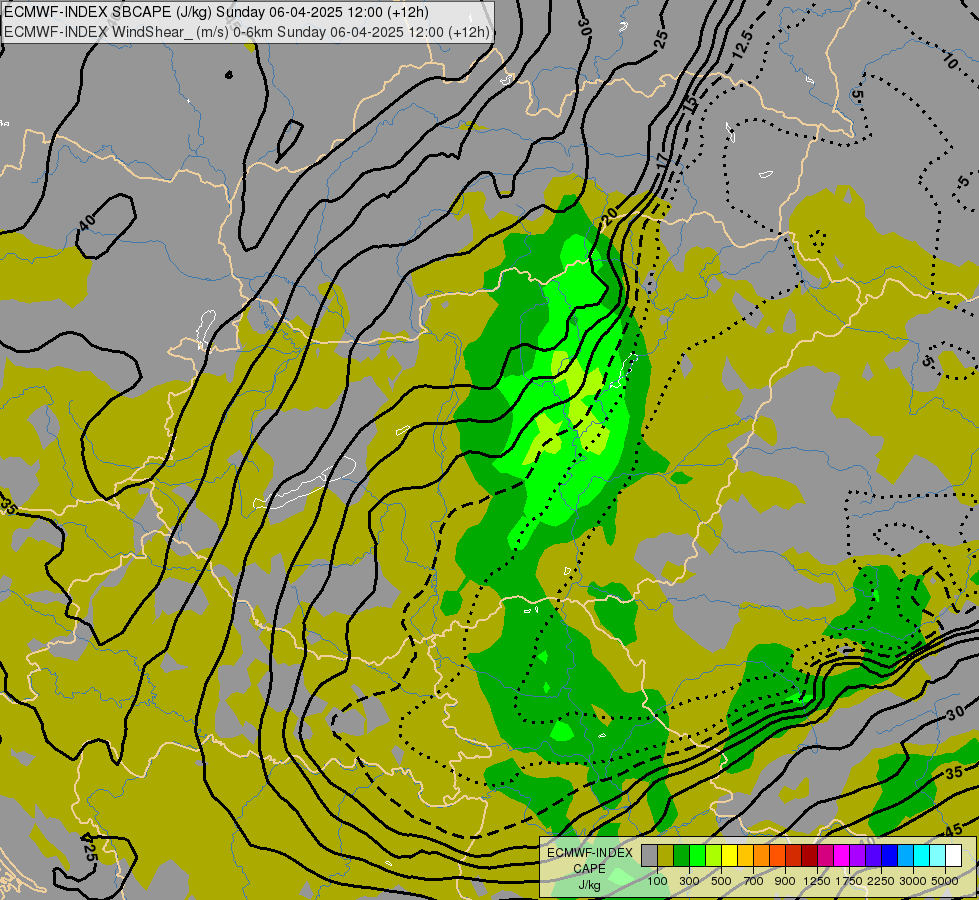This screenshot has width=979, height=900.
Task: Select the olive legend swatch
Action: [x=666, y=856]
